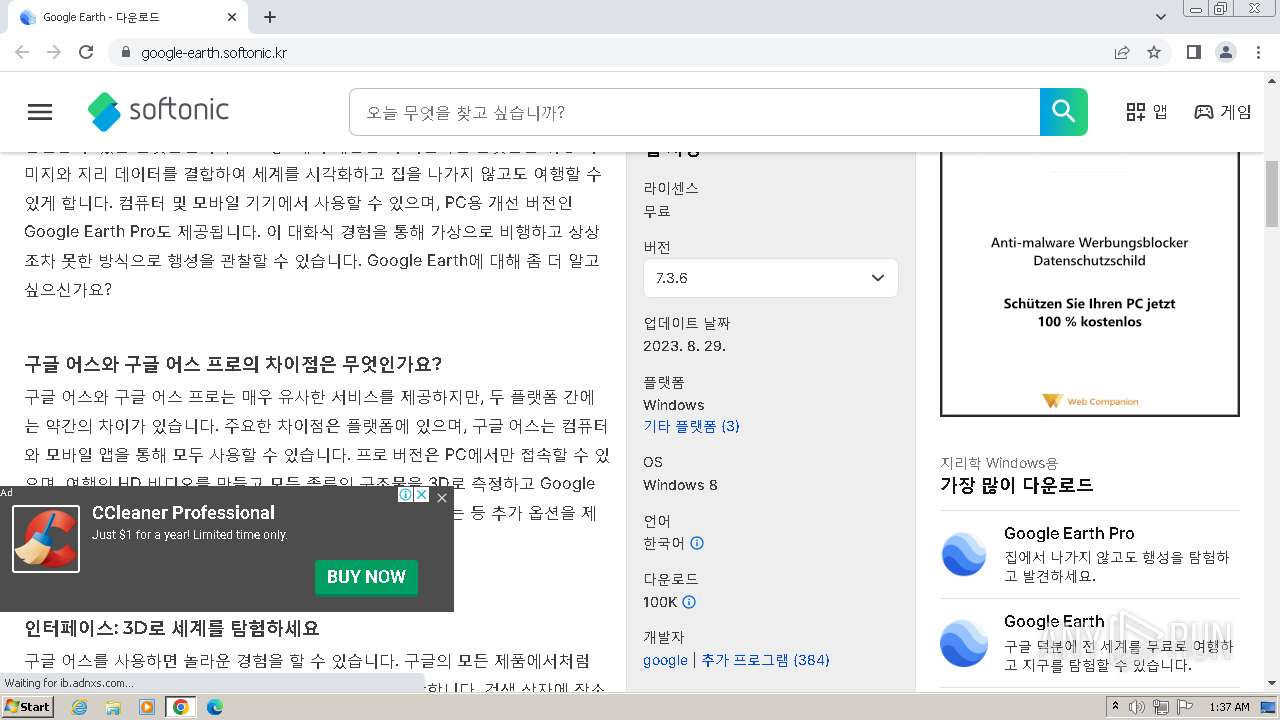The width and height of the screenshot is (1280, 720).
Task: Open the Action Center flag icon
Action: tap(1184, 707)
